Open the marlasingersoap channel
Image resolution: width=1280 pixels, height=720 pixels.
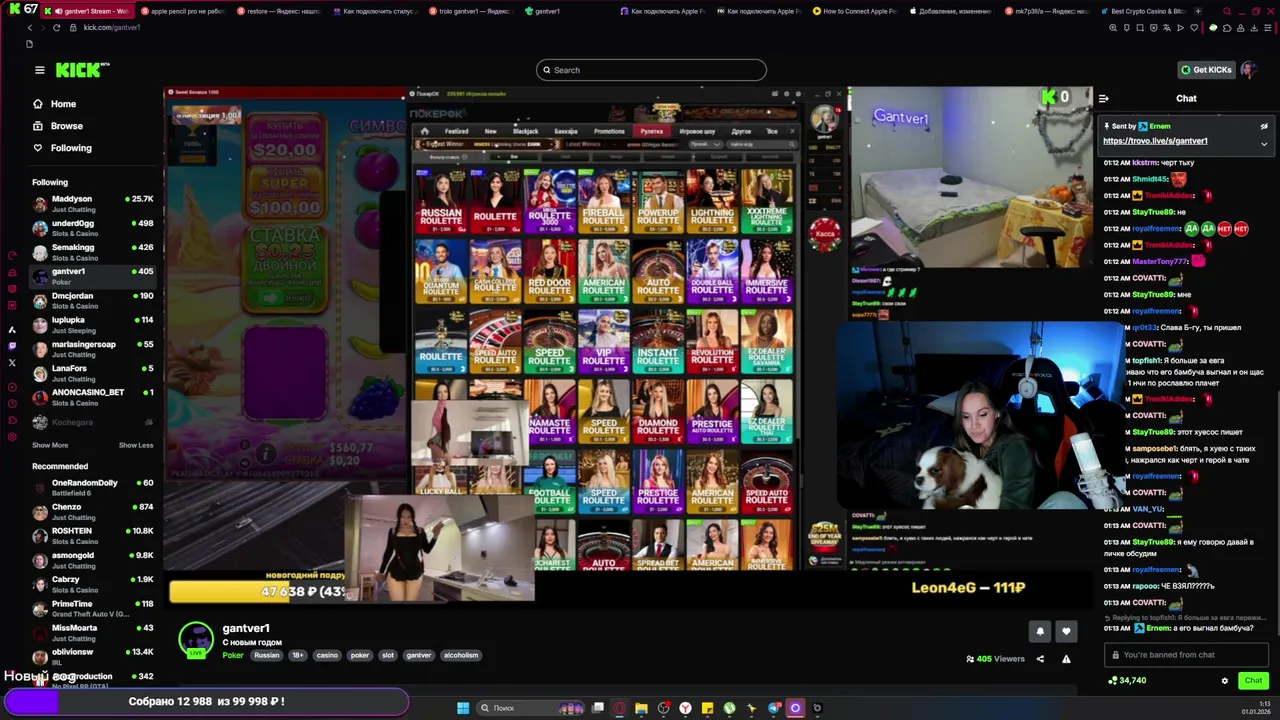pos(92,349)
